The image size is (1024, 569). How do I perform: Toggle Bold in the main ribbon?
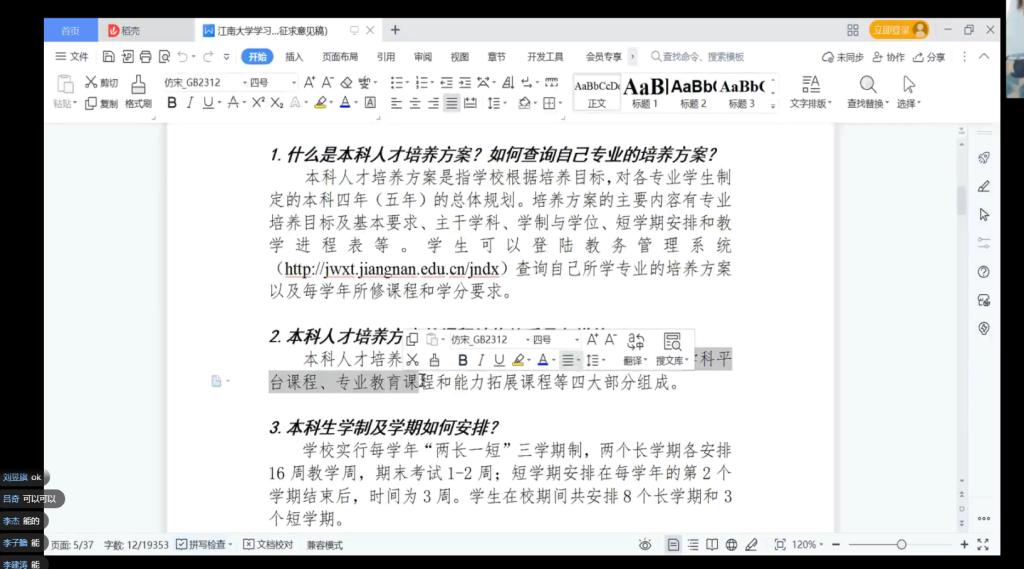pyautogui.click(x=172, y=103)
